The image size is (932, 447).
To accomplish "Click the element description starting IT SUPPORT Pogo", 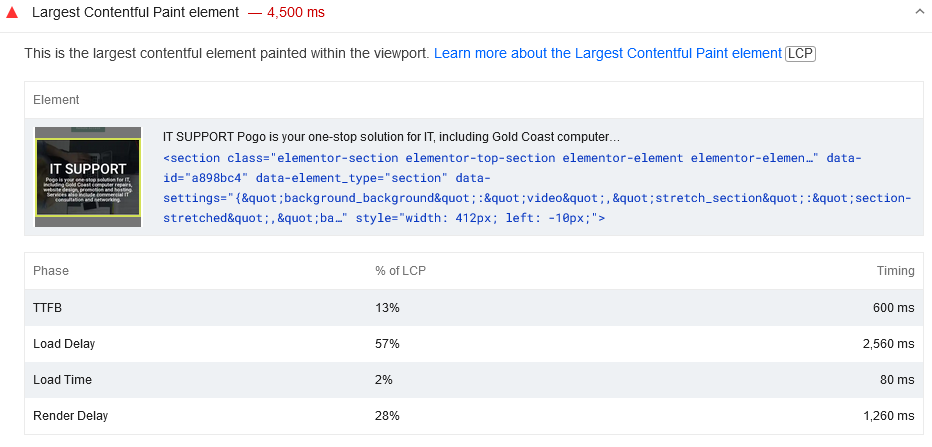I will (x=391, y=137).
